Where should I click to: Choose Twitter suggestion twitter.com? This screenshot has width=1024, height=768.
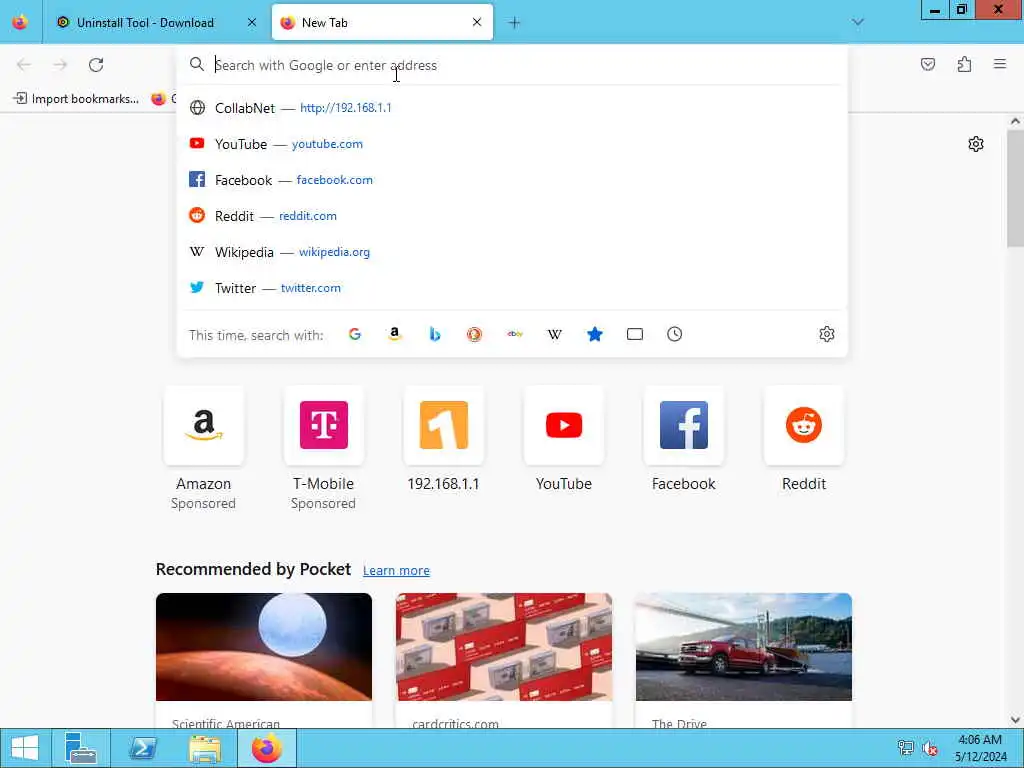512,287
